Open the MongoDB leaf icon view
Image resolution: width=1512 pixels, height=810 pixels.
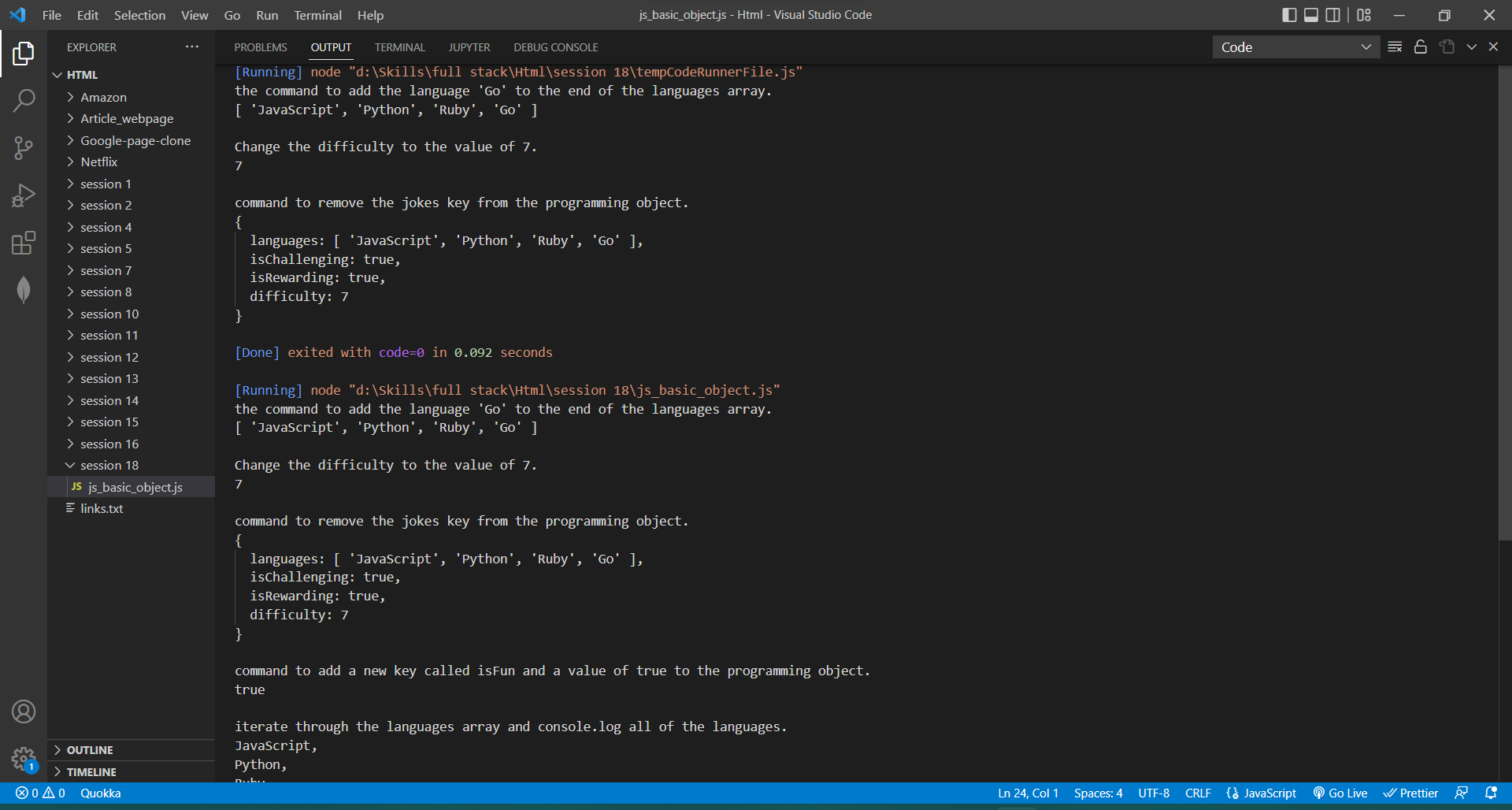(24, 290)
